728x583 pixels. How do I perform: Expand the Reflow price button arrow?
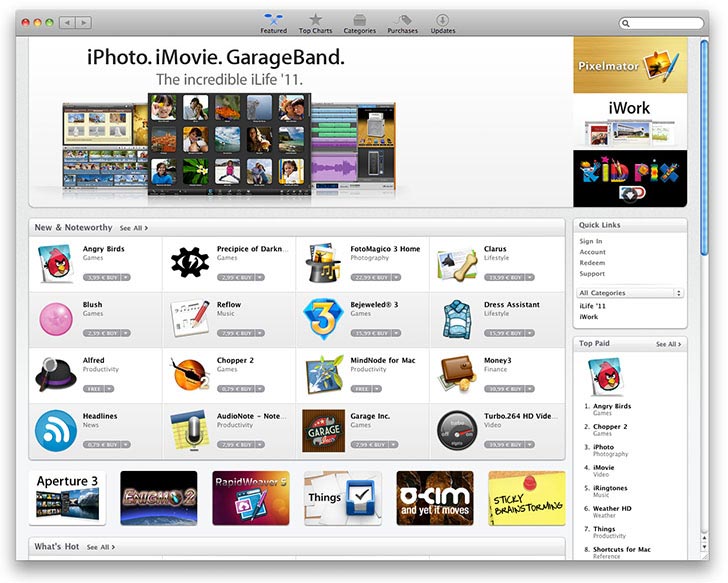260,333
